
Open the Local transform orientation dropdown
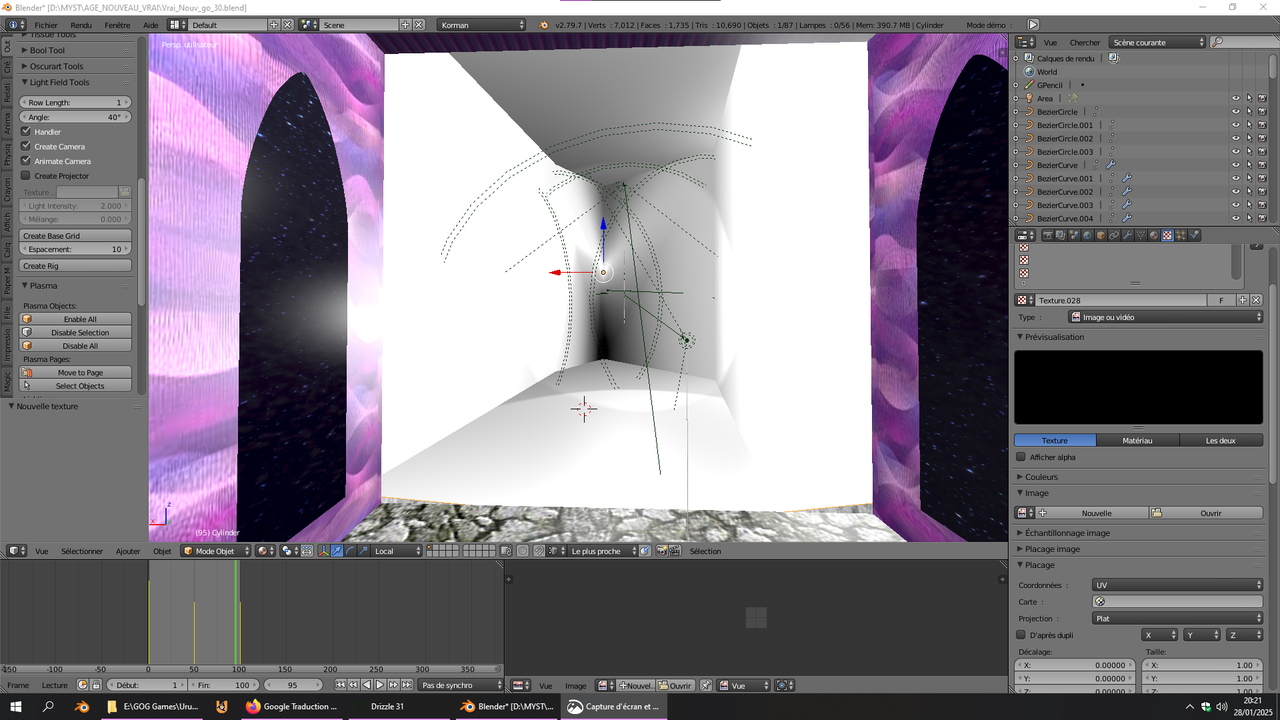pos(396,551)
